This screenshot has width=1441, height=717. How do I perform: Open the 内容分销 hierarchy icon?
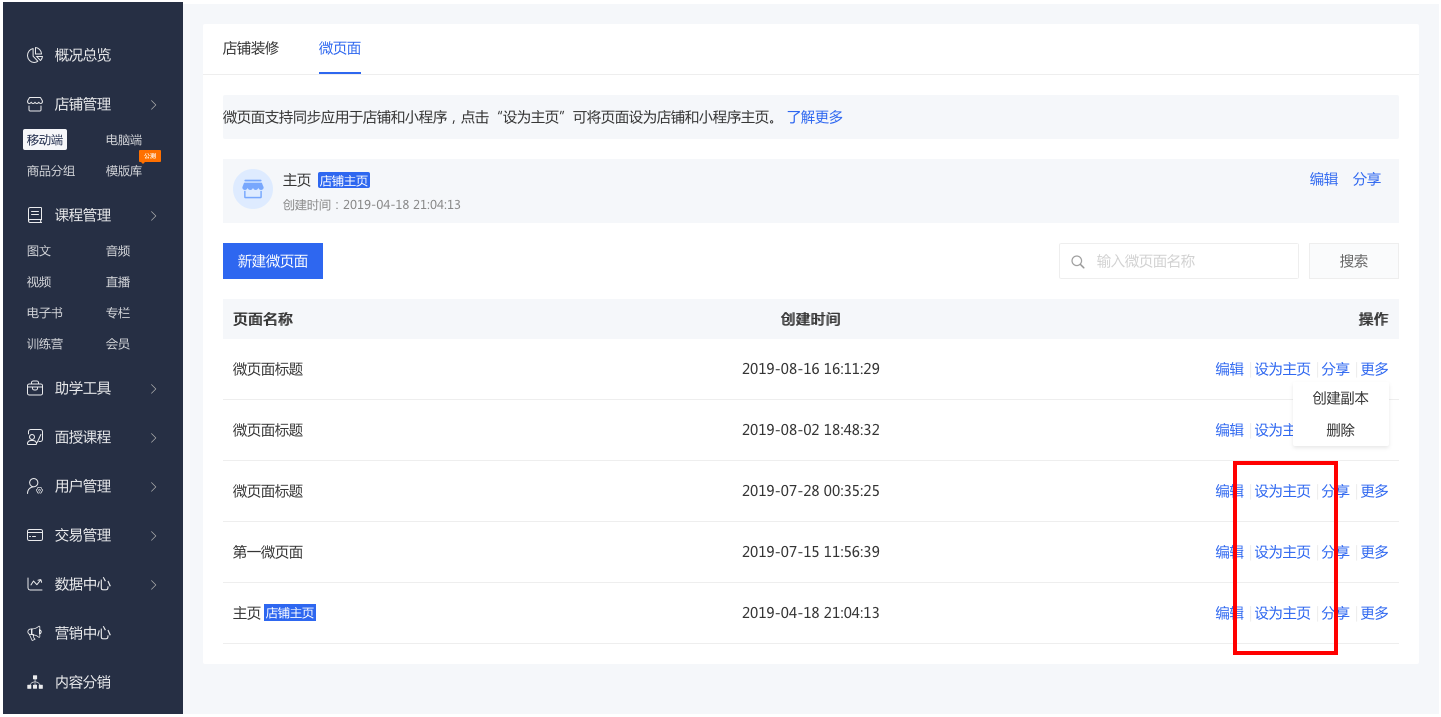pyautogui.click(x=35, y=682)
